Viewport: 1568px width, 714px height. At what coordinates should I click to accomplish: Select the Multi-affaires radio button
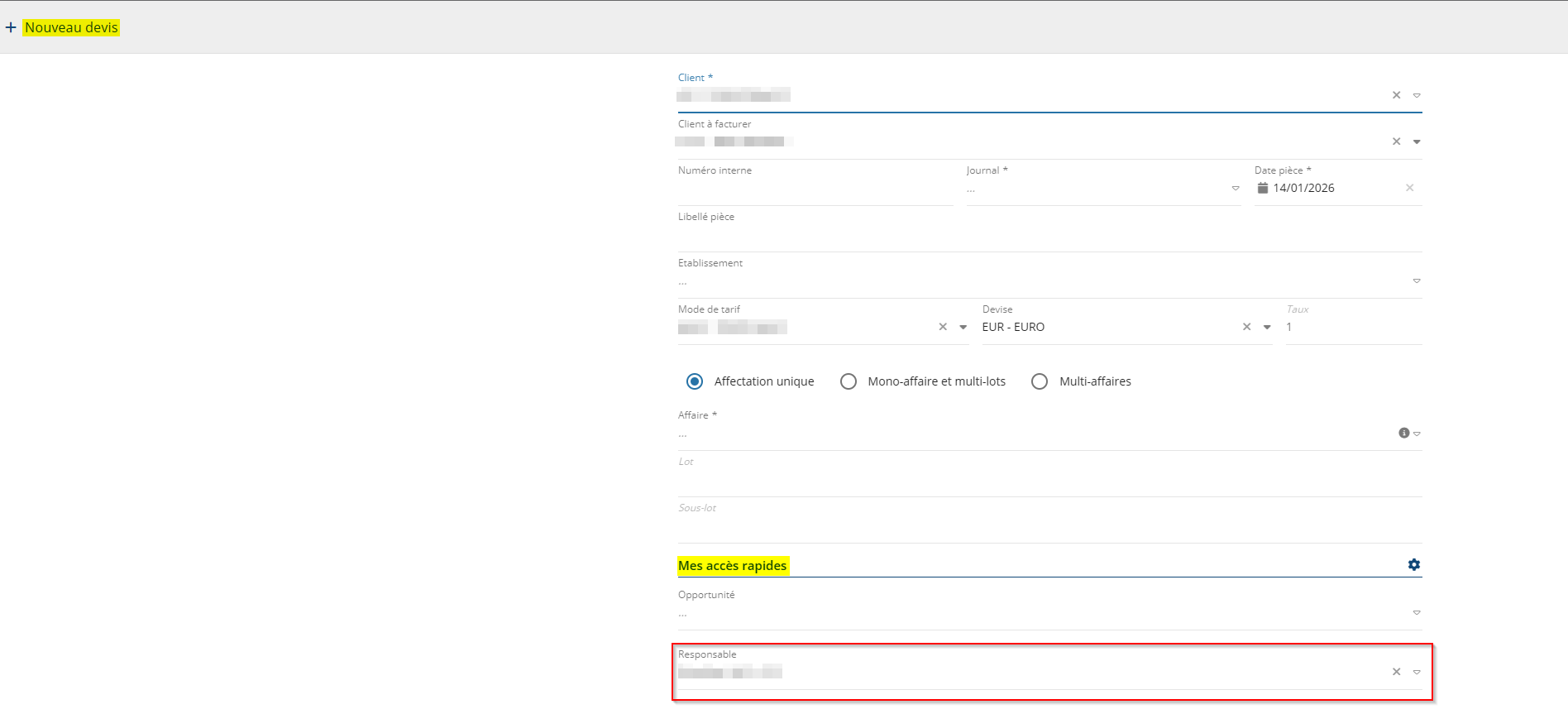(x=1040, y=381)
